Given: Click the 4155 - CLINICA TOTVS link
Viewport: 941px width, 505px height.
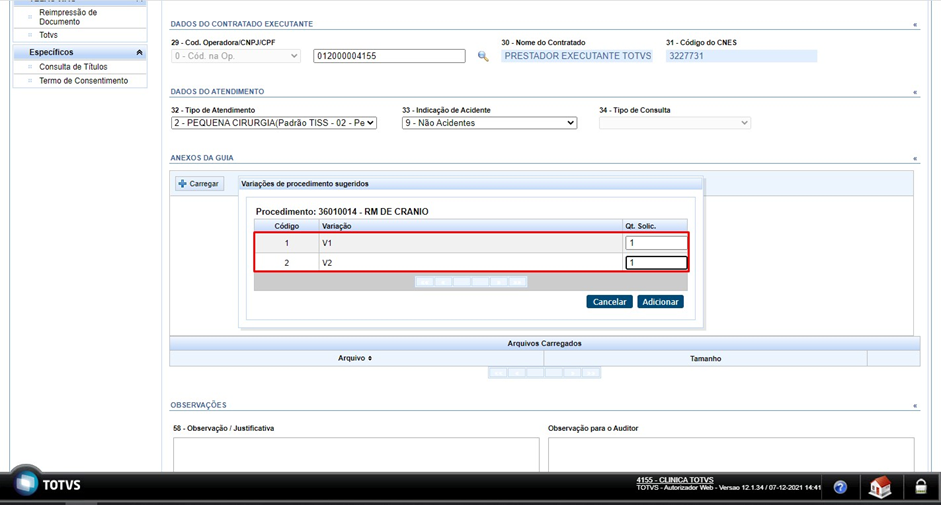Looking at the screenshot, I should point(675,480).
